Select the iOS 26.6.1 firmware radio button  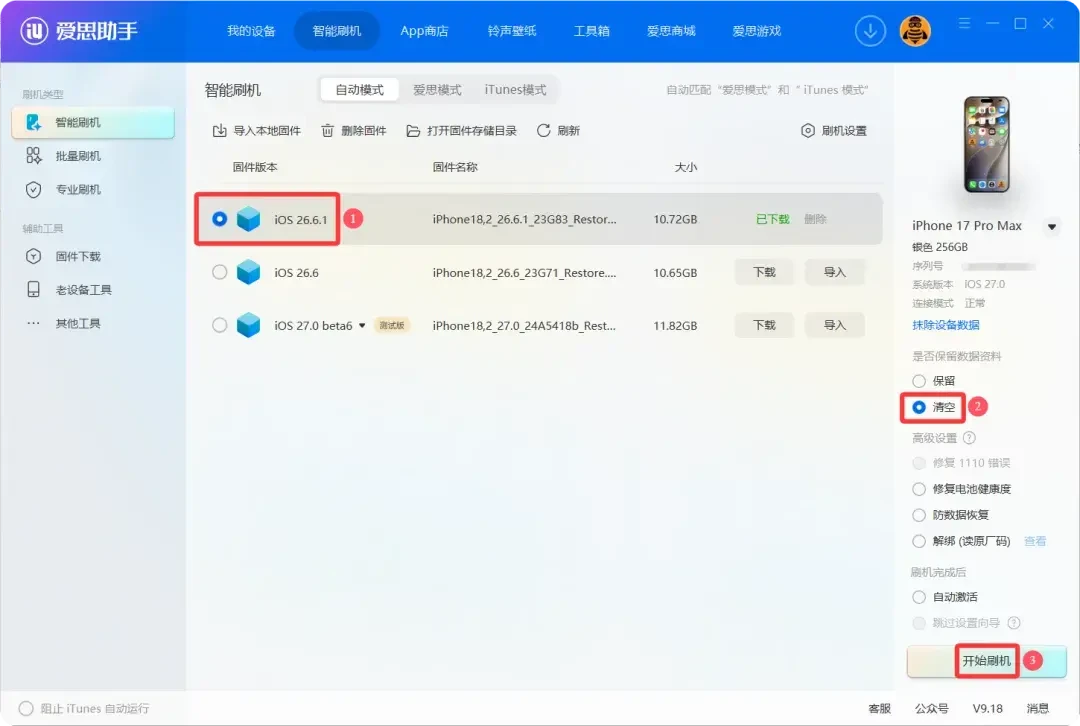coord(220,219)
